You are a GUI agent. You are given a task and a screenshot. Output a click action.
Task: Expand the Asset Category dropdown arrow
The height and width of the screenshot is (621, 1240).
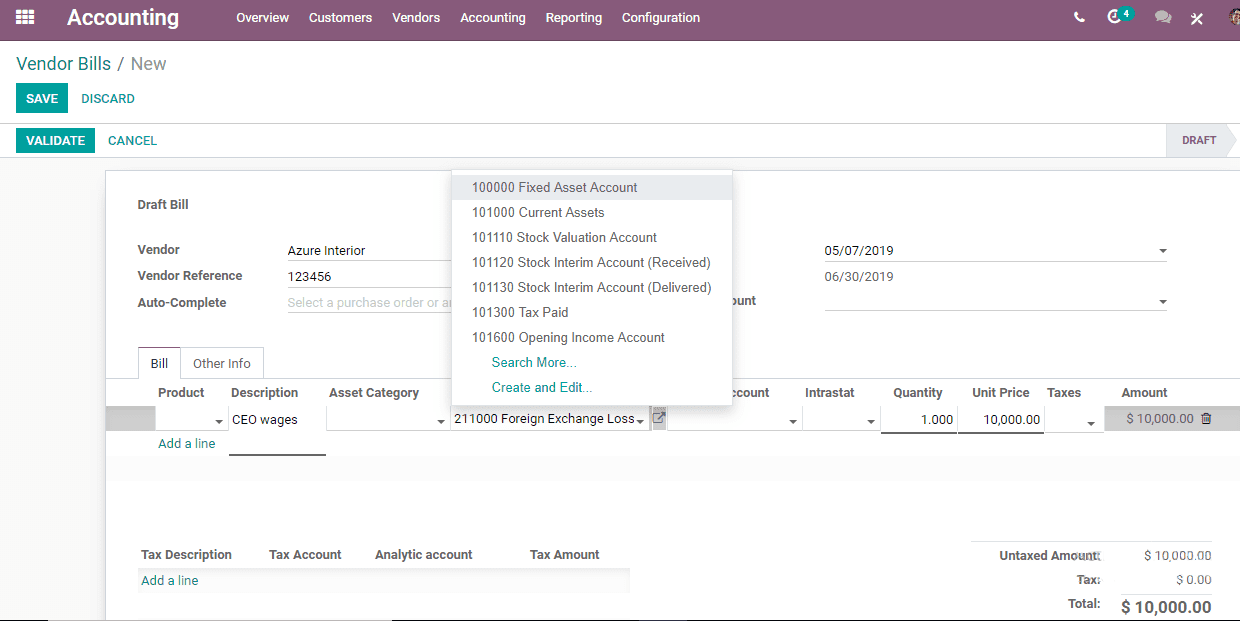(x=441, y=422)
